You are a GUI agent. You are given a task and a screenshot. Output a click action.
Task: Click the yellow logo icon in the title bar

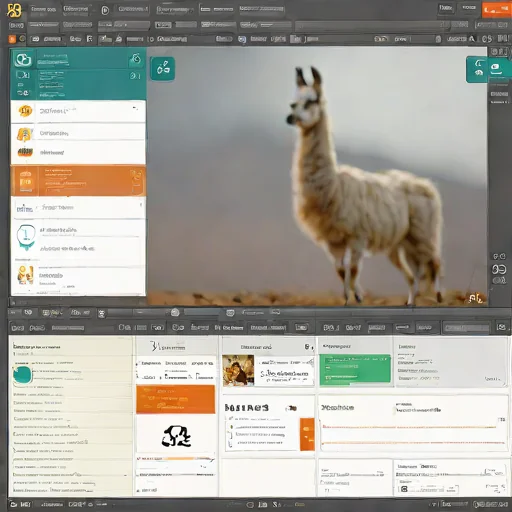coord(14,10)
